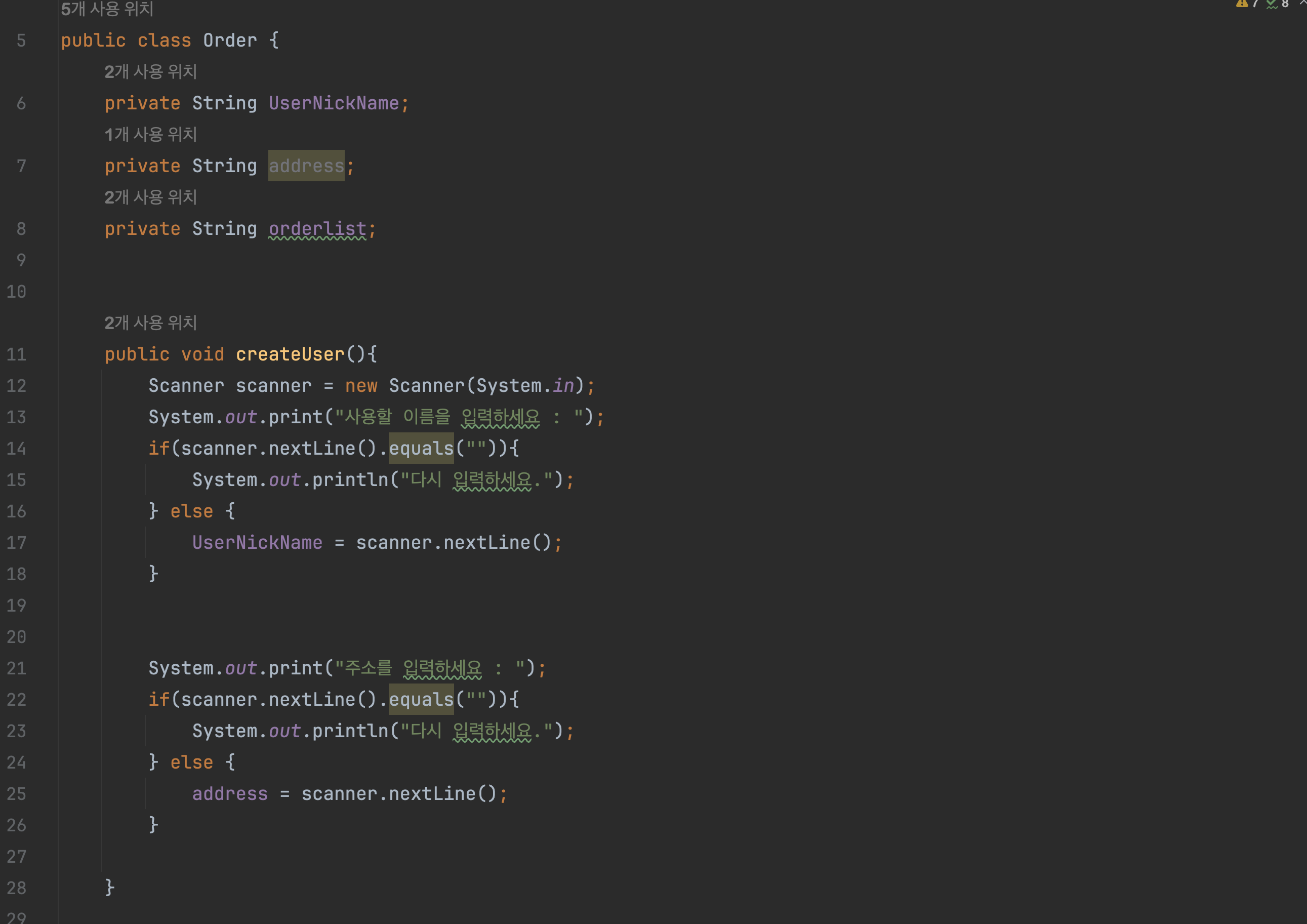This screenshot has height=924, width=1307.
Task: Click address assignment on line 25
Action: pos(230,793)
